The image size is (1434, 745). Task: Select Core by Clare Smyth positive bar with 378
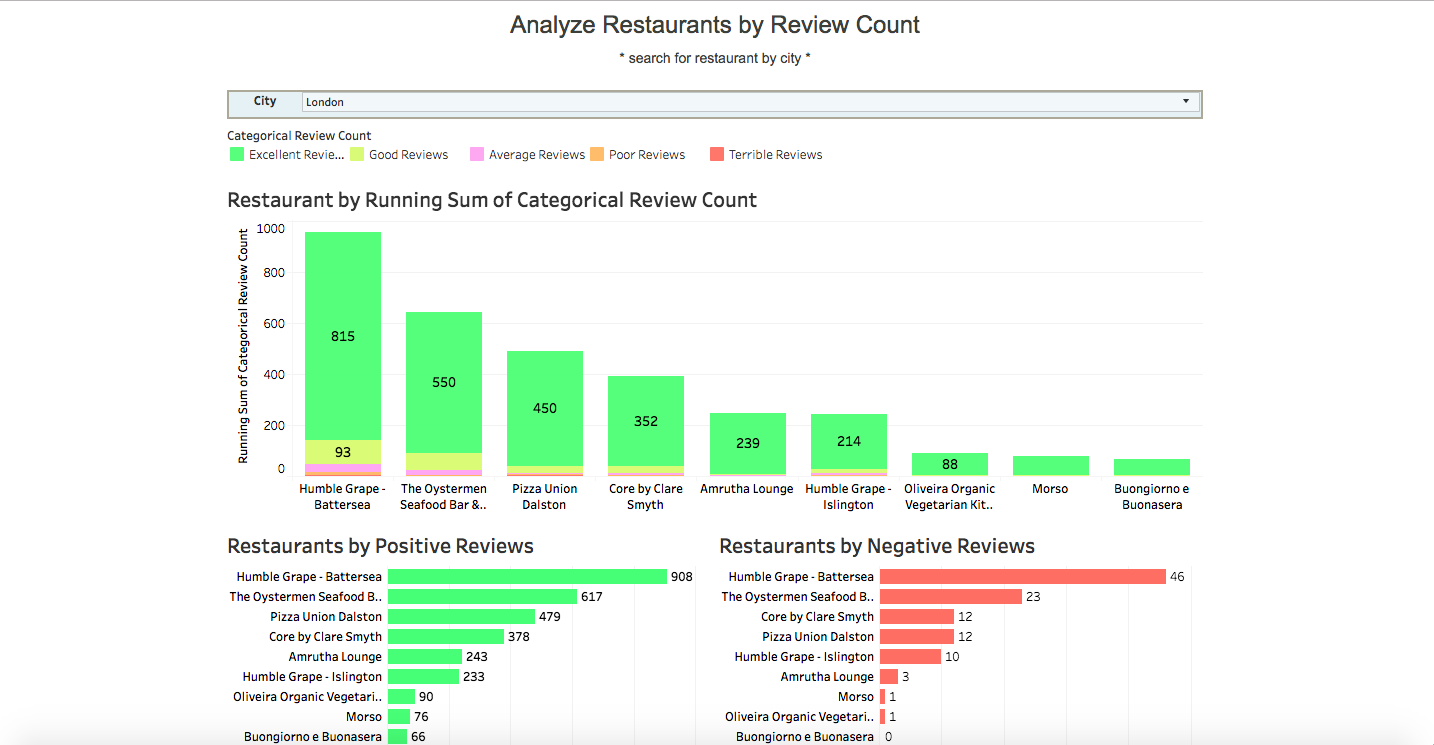446,637
